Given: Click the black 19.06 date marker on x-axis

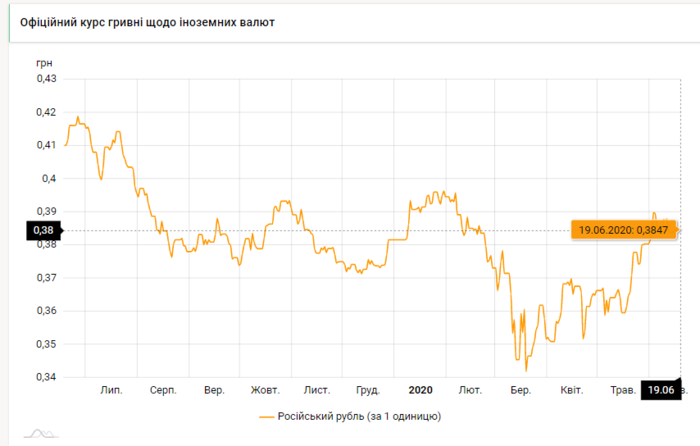Looking at the screenshot, I should pos(661,391).
